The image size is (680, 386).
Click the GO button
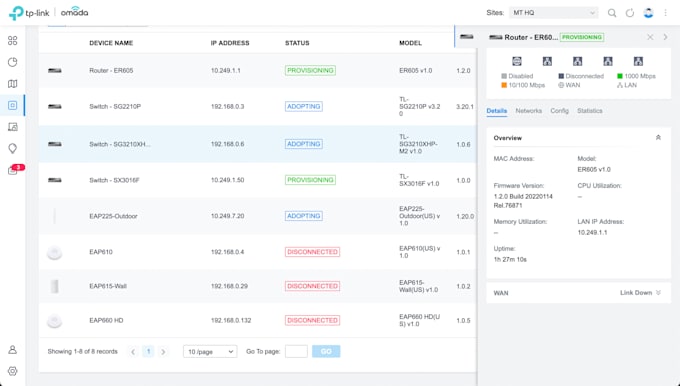click(326, 351)
